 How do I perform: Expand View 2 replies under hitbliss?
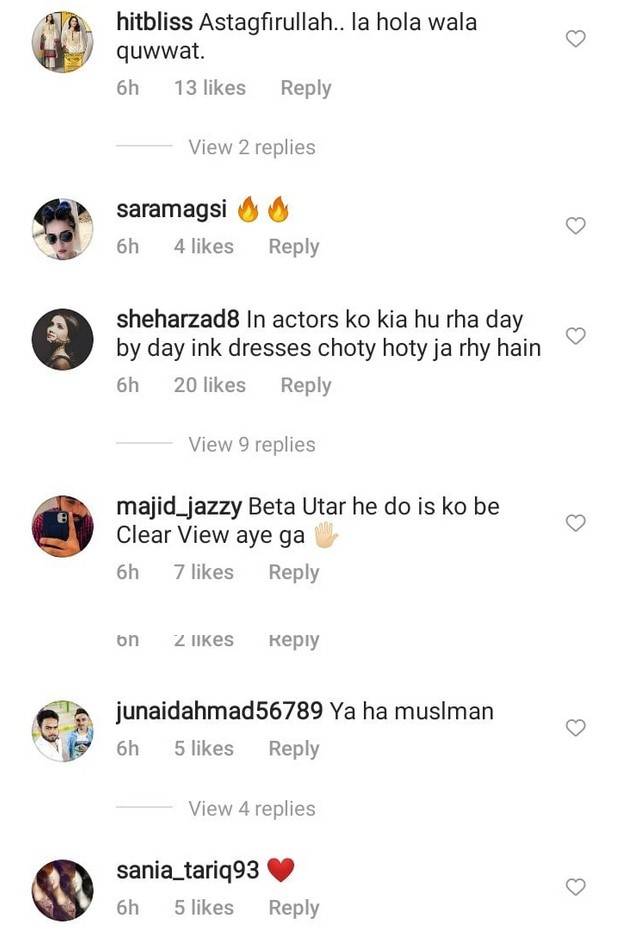click(251, 147)
